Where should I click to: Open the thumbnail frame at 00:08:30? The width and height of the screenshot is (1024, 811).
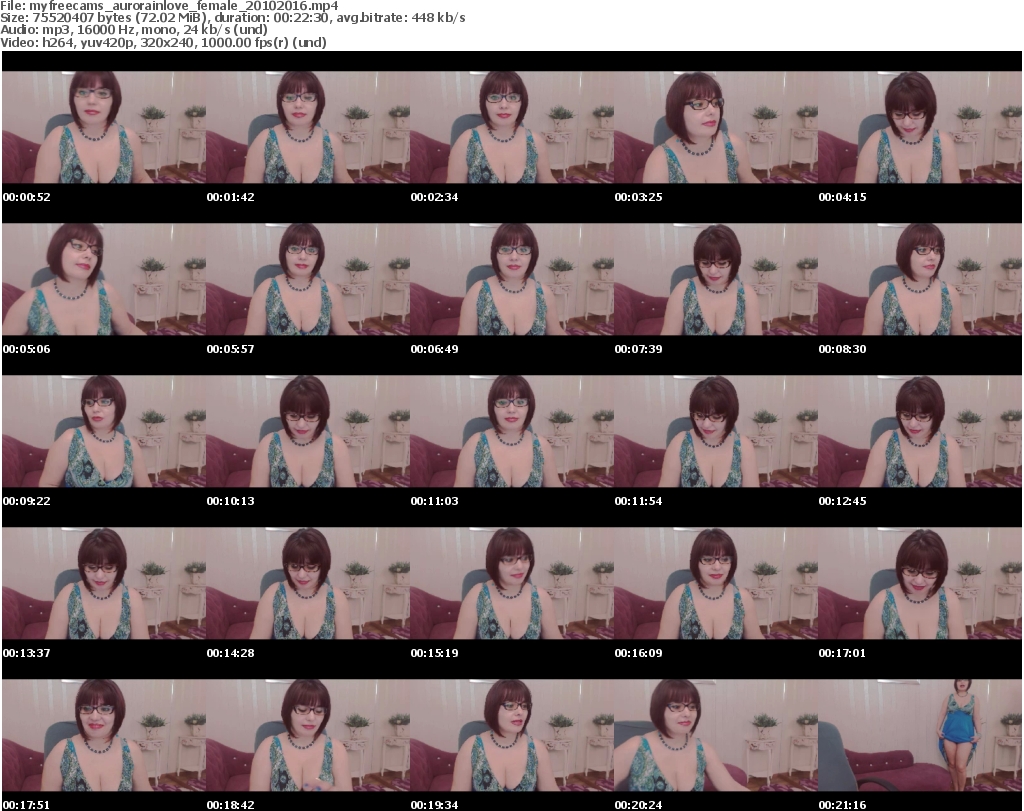(920, 279)
